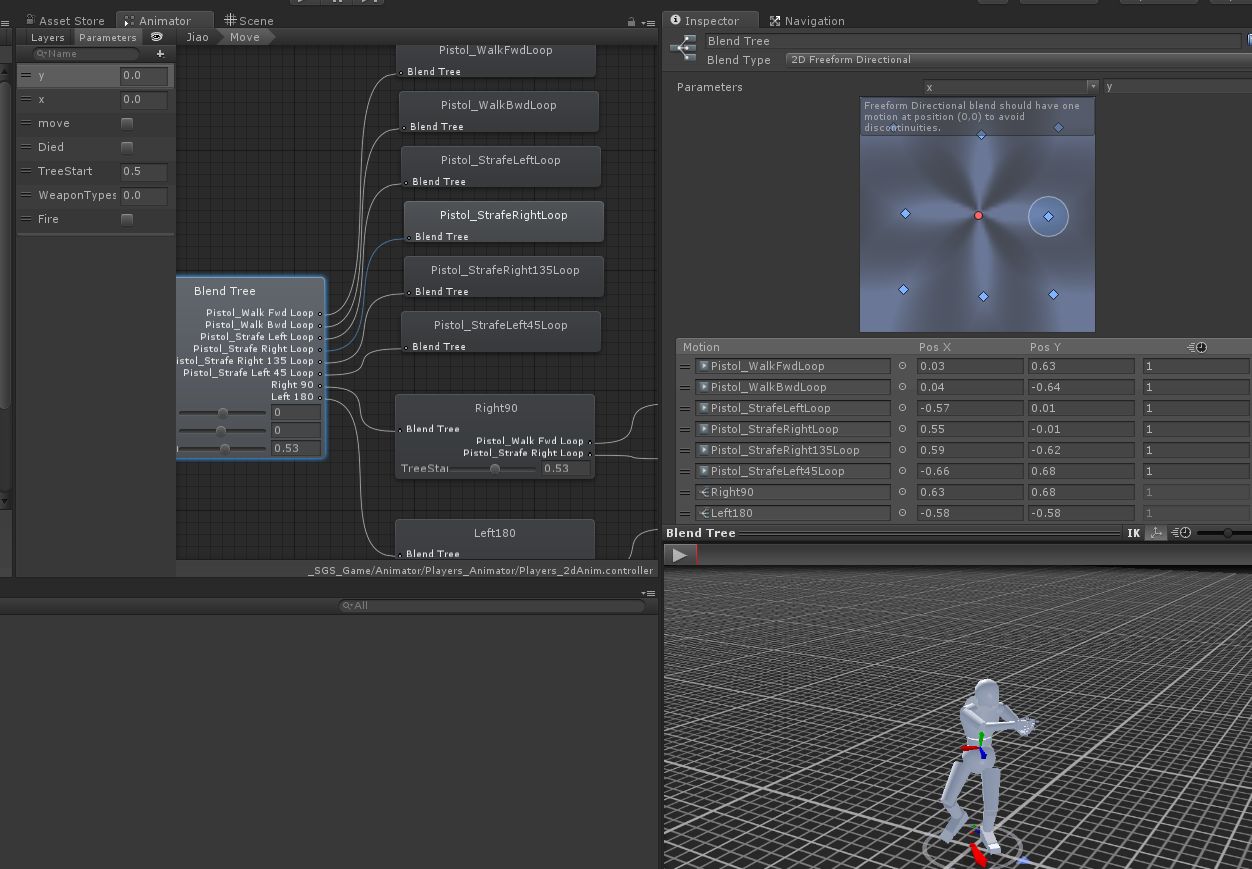Screen dimensions: 1252x869
Task: Open the x parameter dropdown
Action: [1010, 87]
